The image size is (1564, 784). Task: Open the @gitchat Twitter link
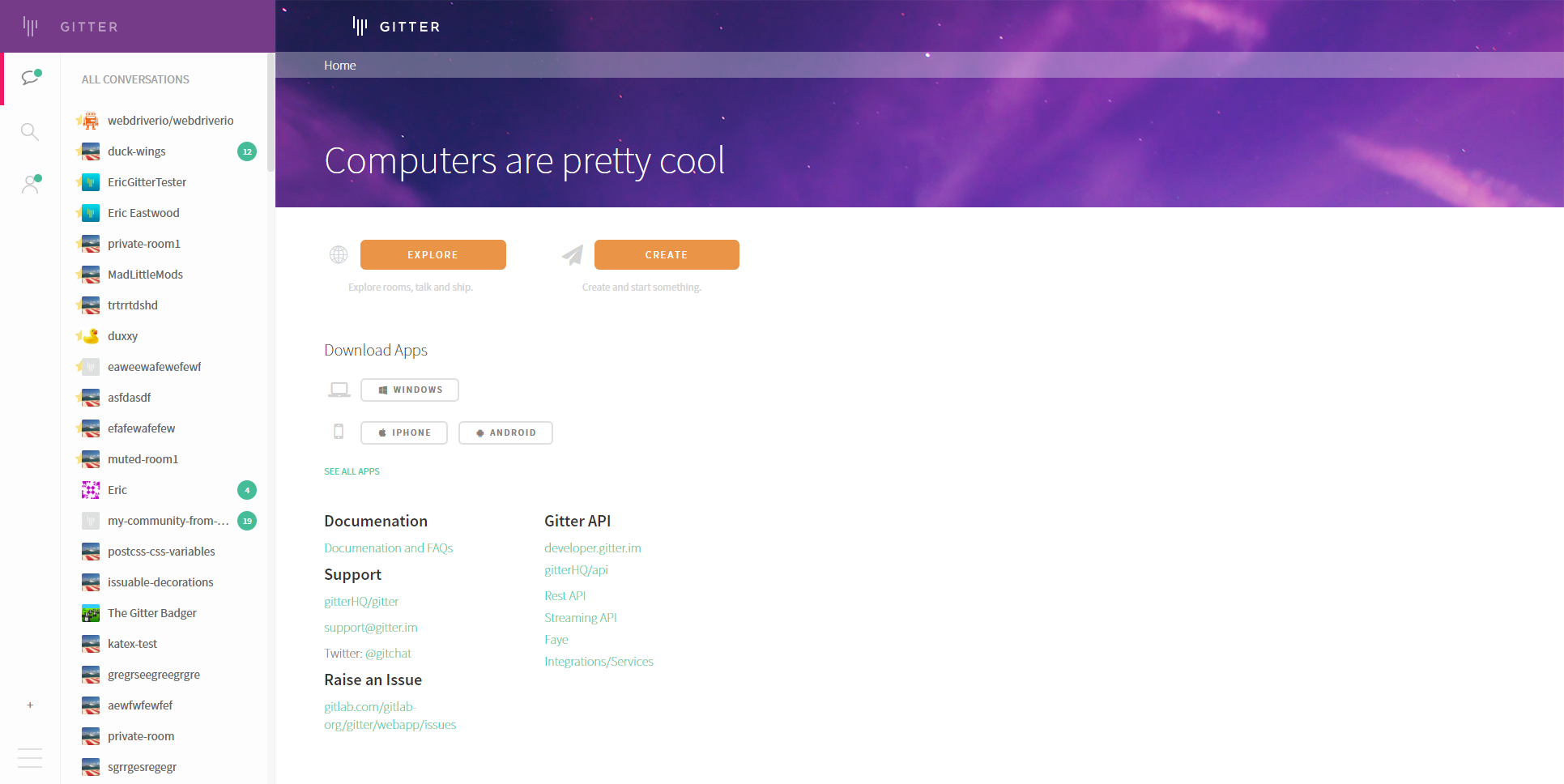point(388,654)
